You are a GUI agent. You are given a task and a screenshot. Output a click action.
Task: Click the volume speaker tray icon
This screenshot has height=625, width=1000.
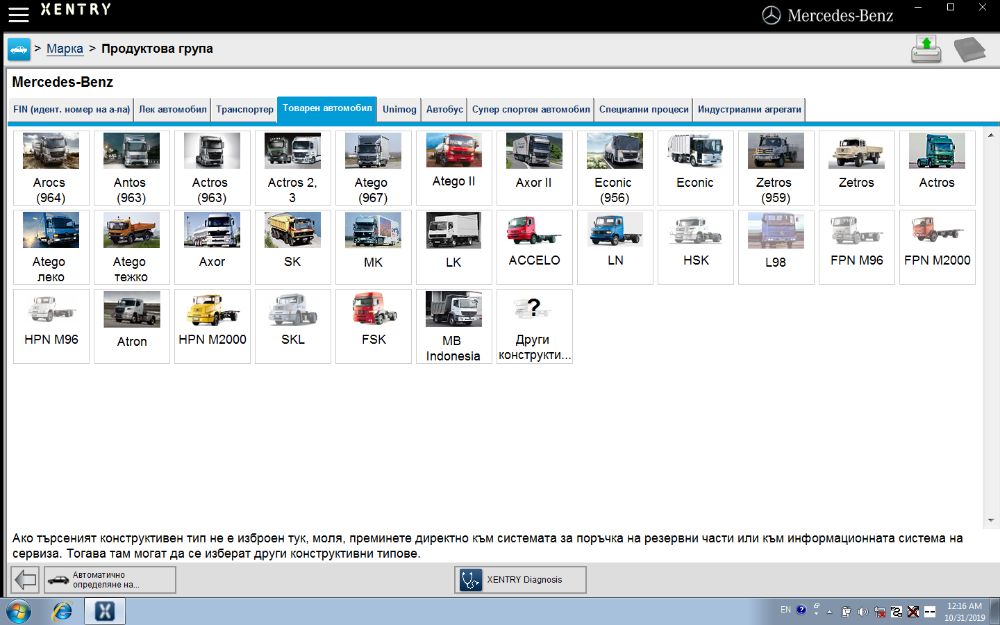pyautogui.click(x=862, y=612)
